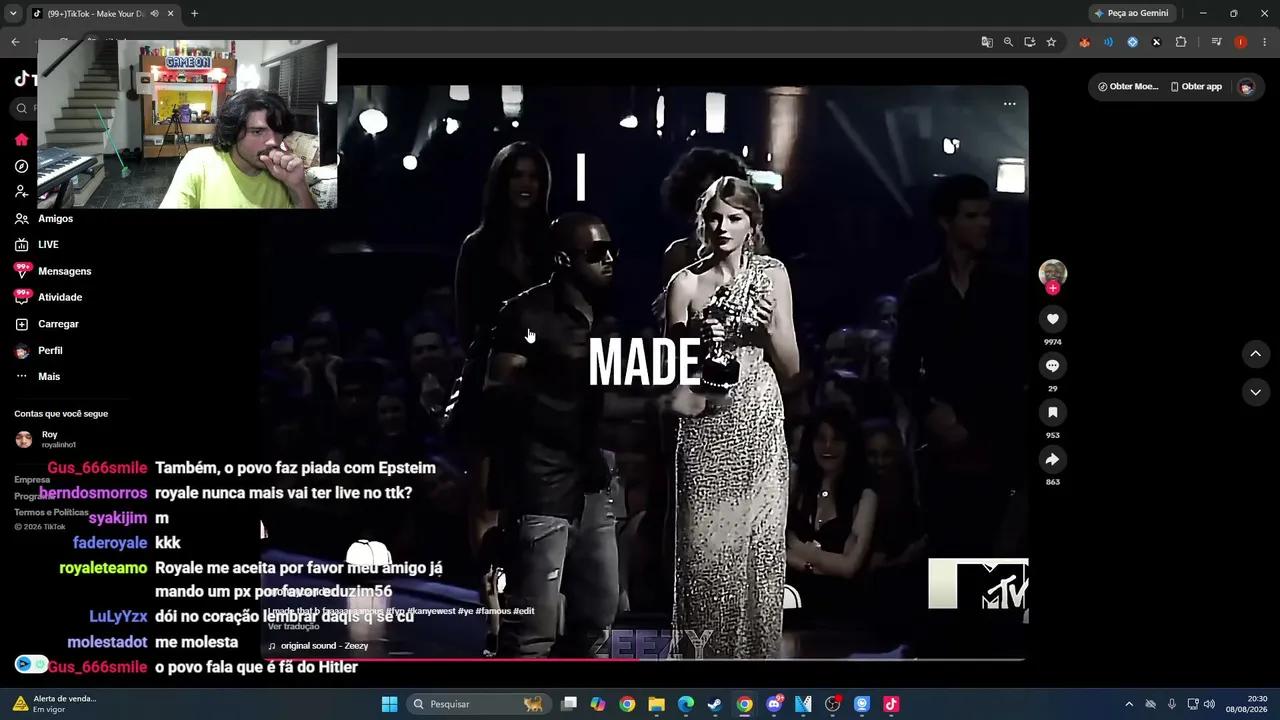The width and height of the screenshot is (1280, 720).
Task: Close the TikTok tab
Action: click(170, 13)
